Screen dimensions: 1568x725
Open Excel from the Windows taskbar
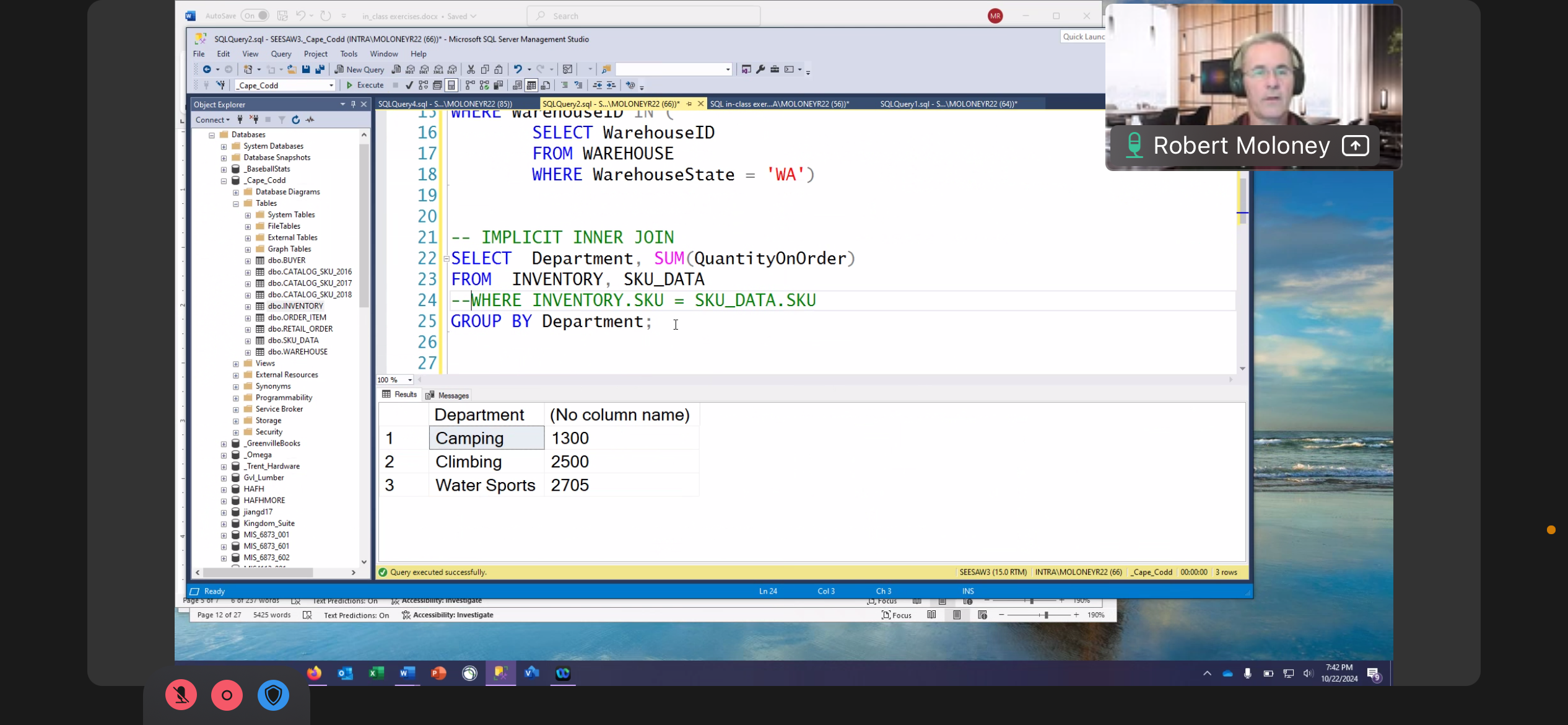click(x=376, y=673)
